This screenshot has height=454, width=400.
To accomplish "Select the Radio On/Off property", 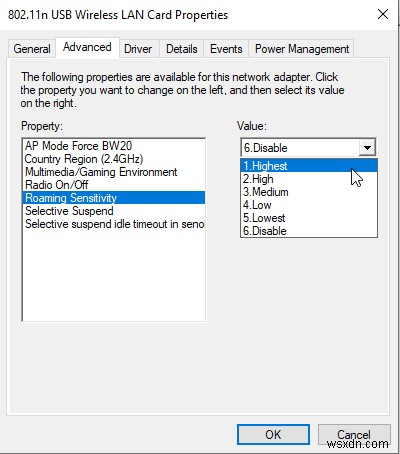I will point(114,185).
